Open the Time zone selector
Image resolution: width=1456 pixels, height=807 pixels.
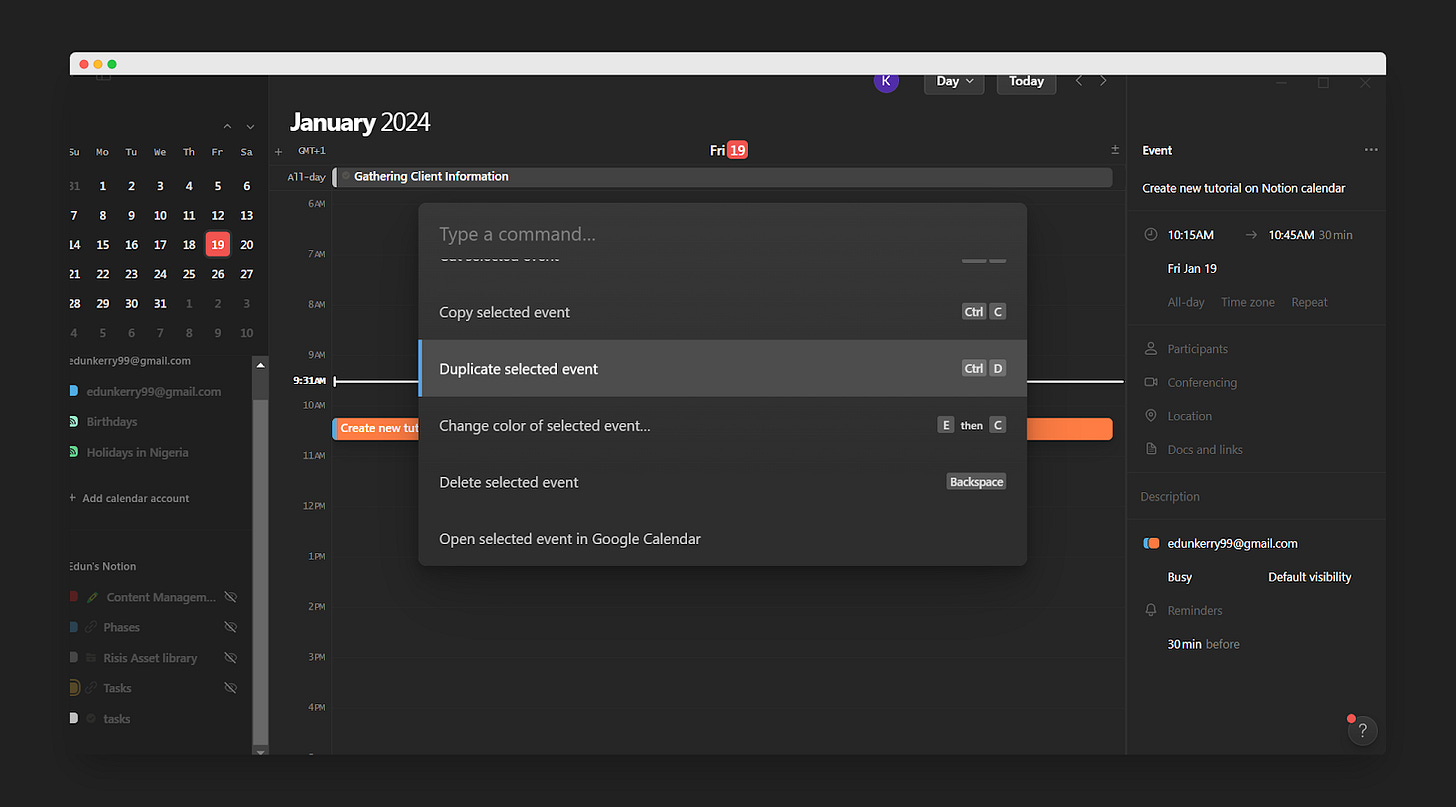click(1248, 302)
